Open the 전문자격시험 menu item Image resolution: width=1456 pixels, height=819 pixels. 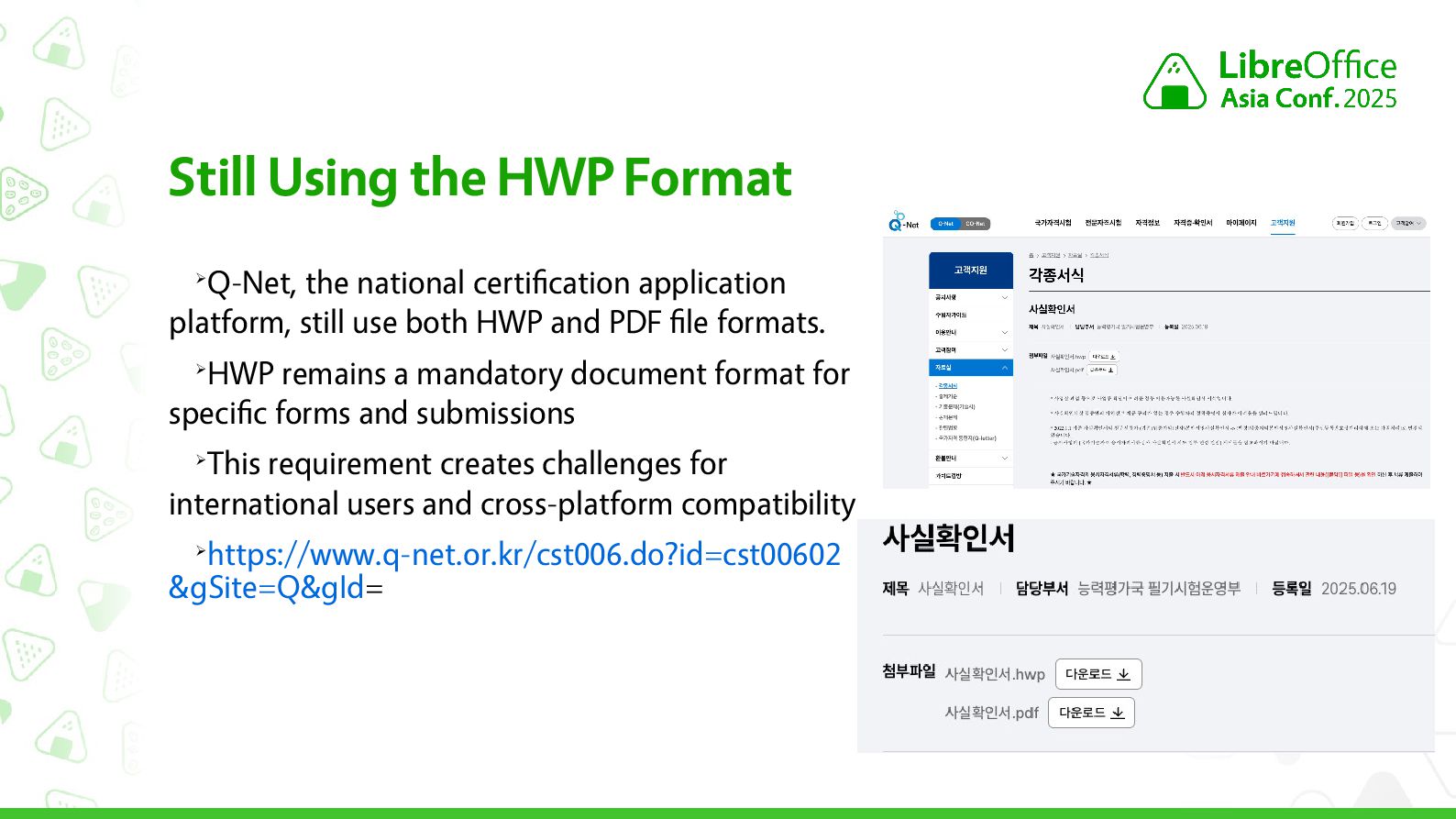click(1103, 223)
